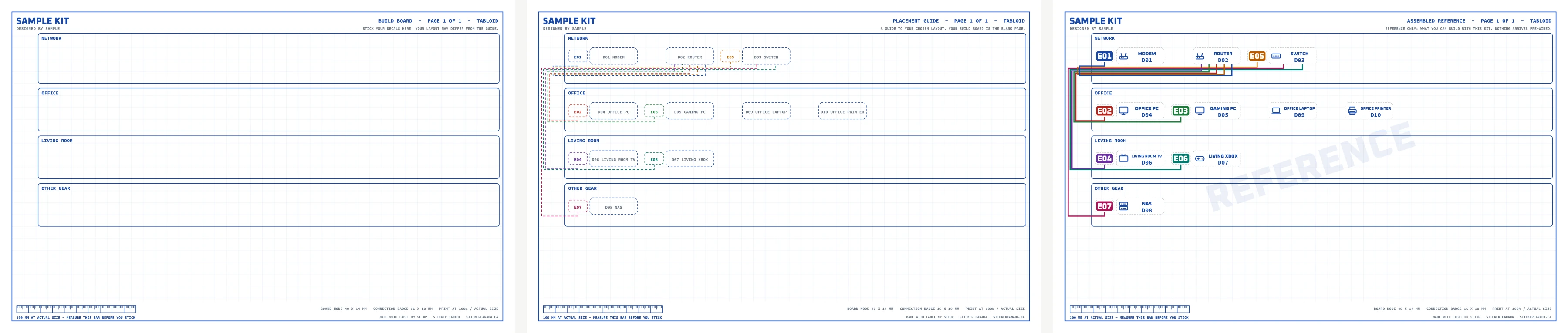
Task: Click the green E03 badge on Assembled Reference
Action: click(1180, 111)
